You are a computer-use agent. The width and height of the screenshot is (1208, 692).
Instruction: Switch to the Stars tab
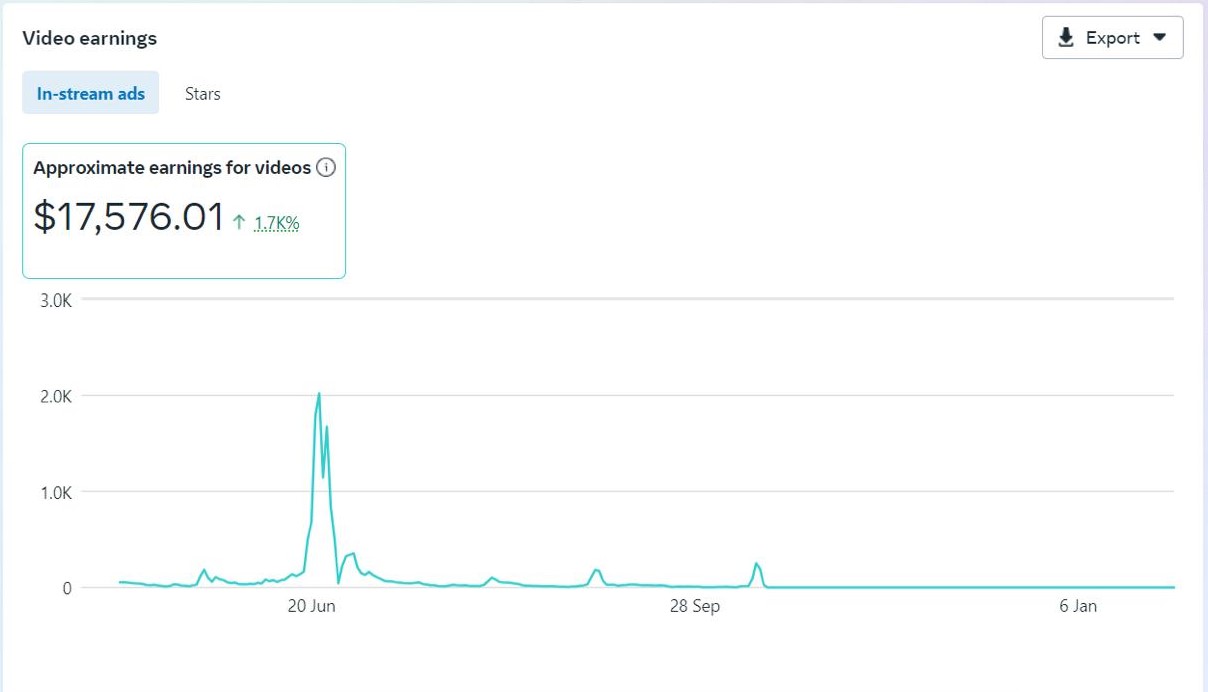[202, 94]
